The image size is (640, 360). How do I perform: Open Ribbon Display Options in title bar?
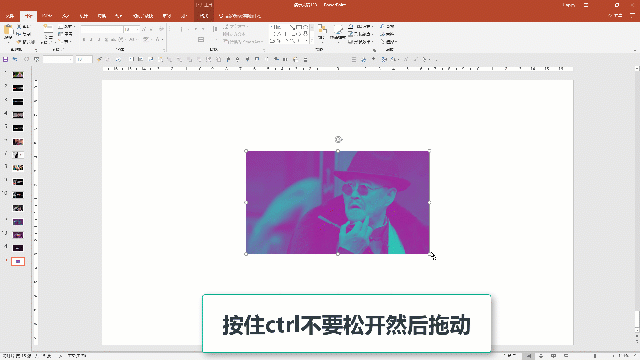(586, 5)
